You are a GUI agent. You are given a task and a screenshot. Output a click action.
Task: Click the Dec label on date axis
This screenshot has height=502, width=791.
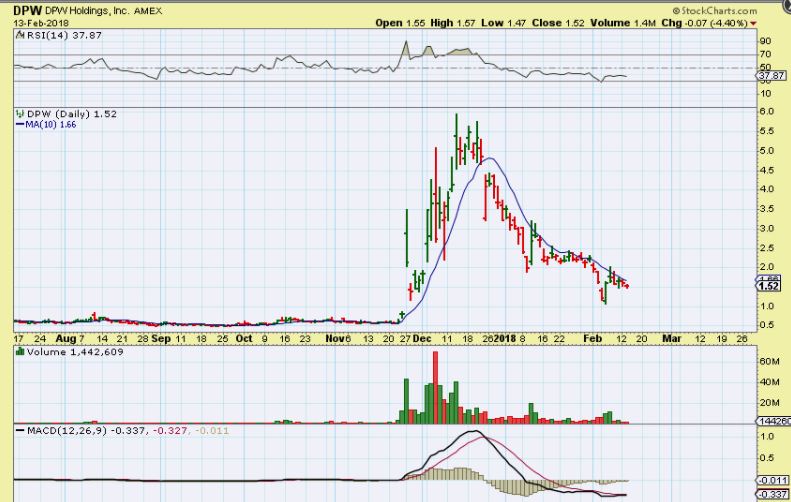coord(422,339)
